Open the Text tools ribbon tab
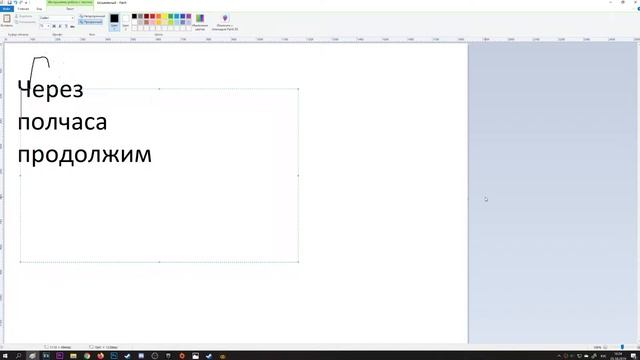Image resolution: width=640 pixels, height=360 pixels. point(70,9)
